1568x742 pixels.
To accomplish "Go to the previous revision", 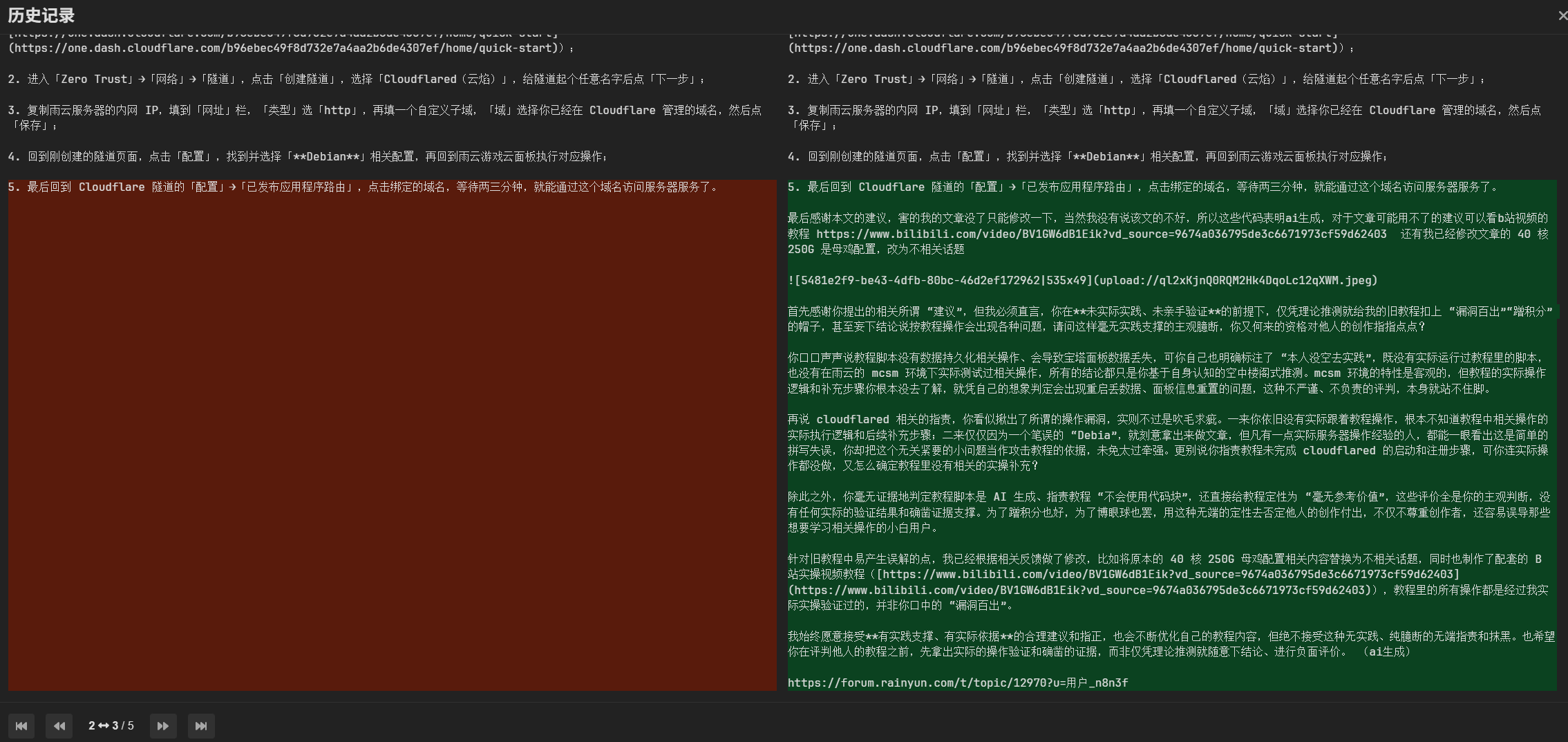I will tap(59, 726).
